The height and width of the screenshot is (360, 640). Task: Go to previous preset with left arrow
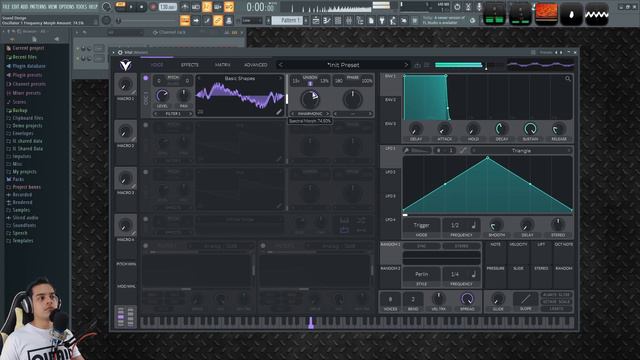coord(280,65)
